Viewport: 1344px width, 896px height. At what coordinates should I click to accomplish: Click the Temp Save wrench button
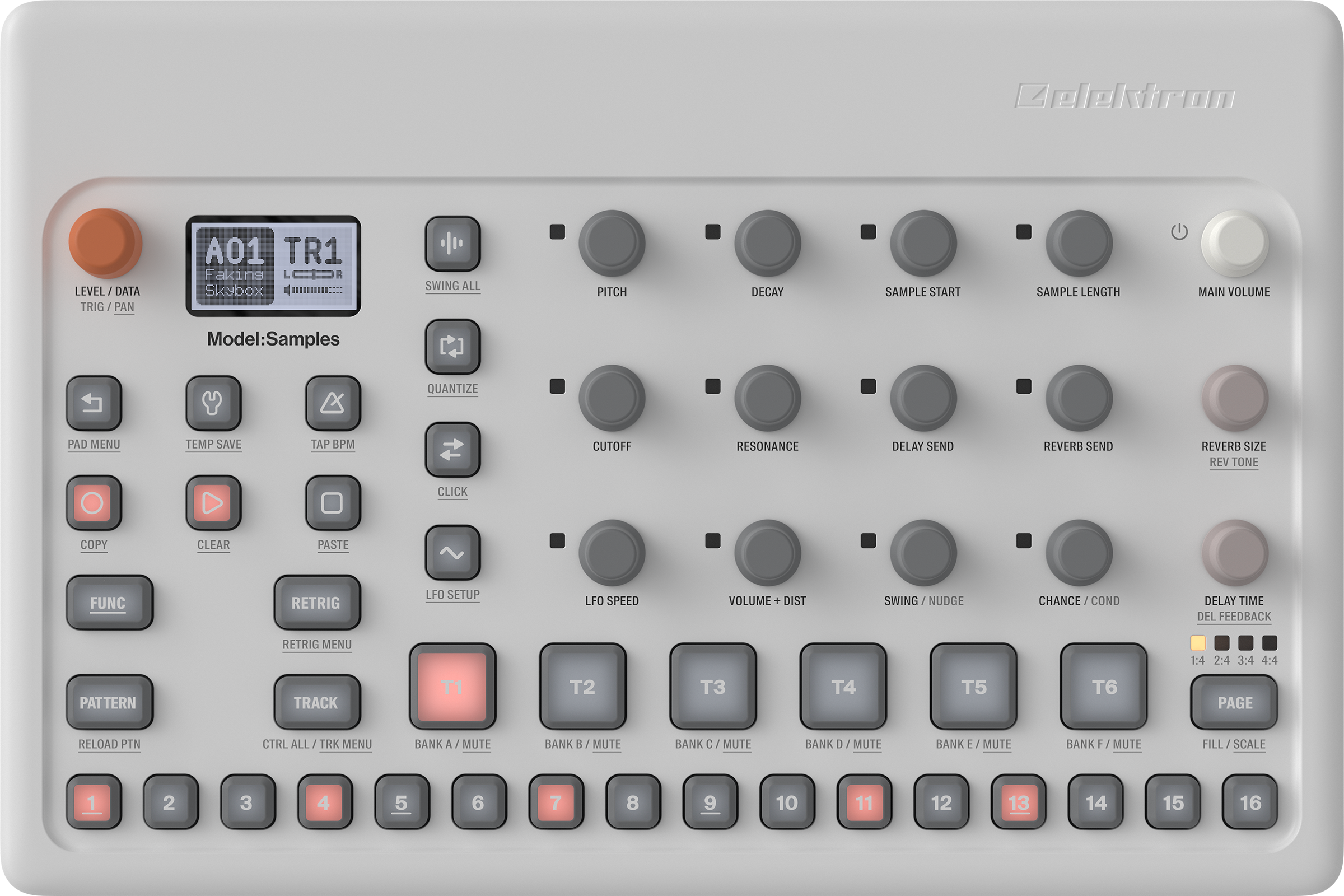coord(213,403)
